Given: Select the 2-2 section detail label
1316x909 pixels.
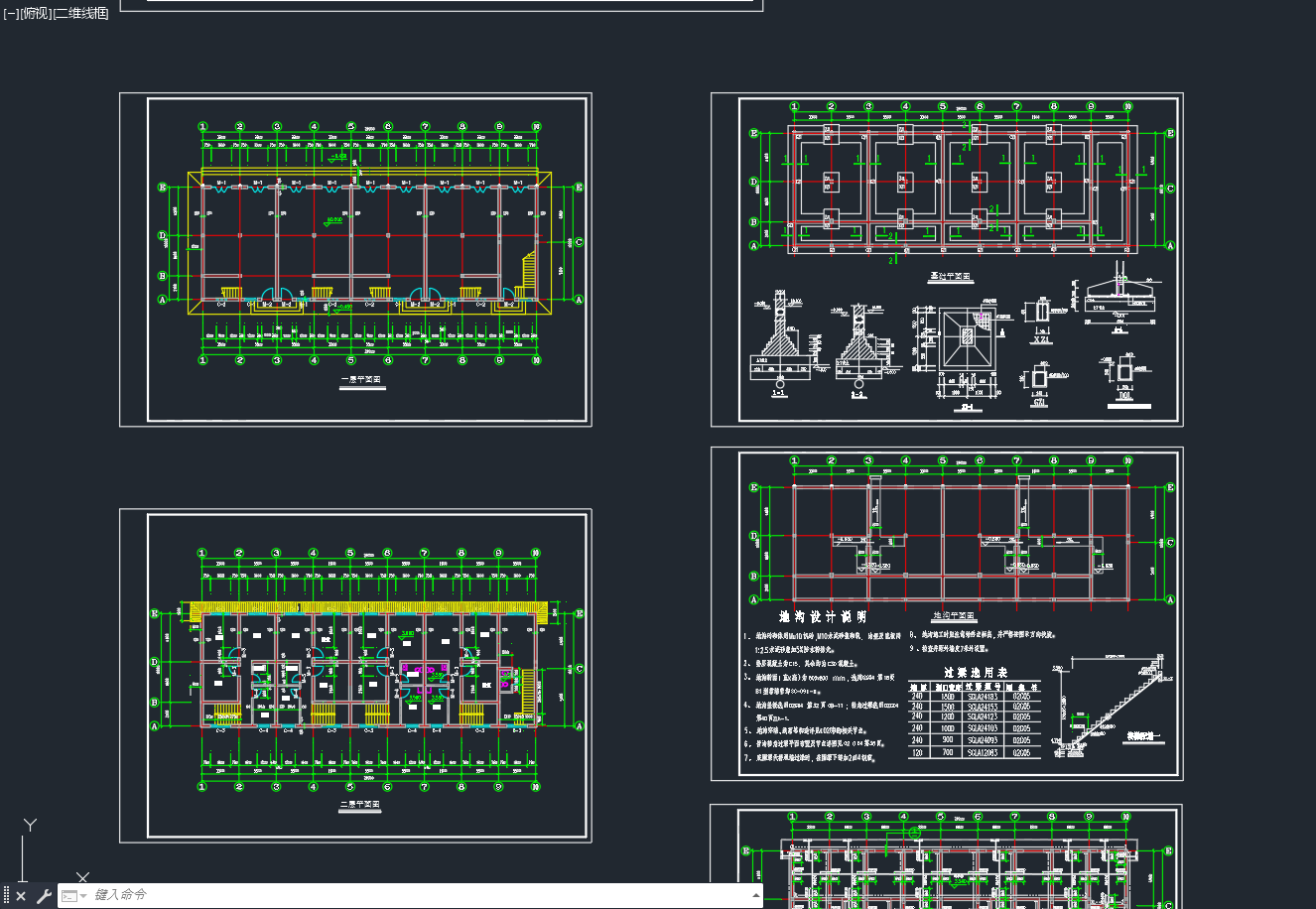Looking at the screenshot, I should tap(858, 394).
